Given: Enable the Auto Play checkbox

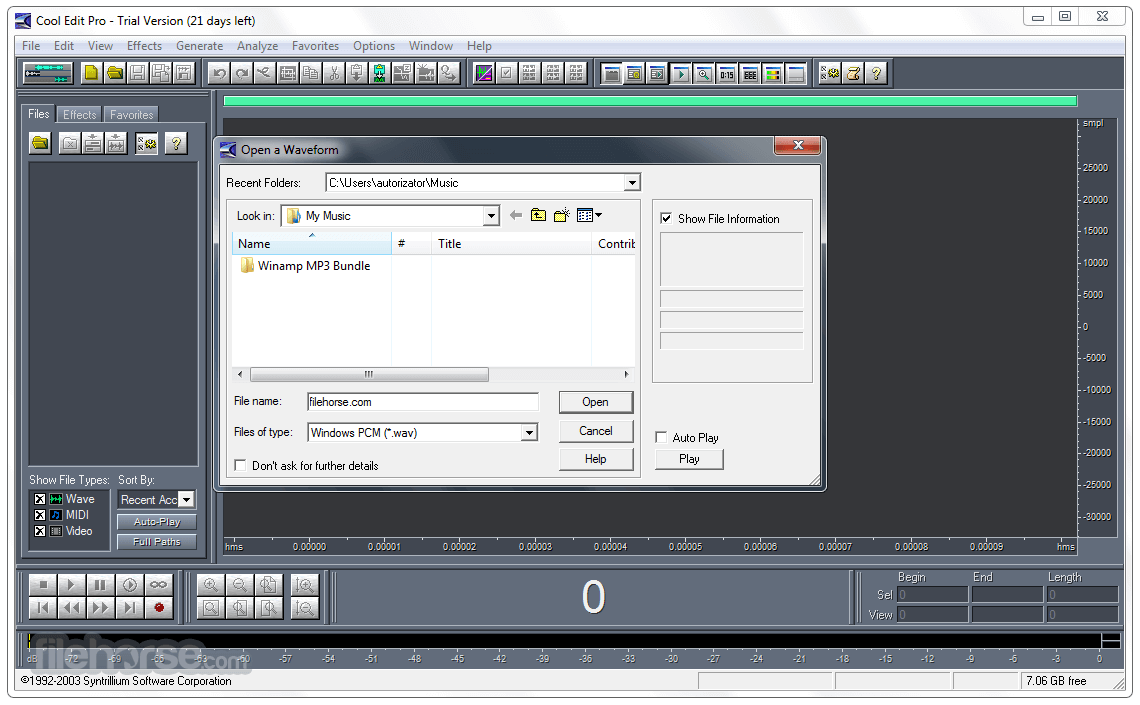Looking at the screenshot, I should 661,437.
